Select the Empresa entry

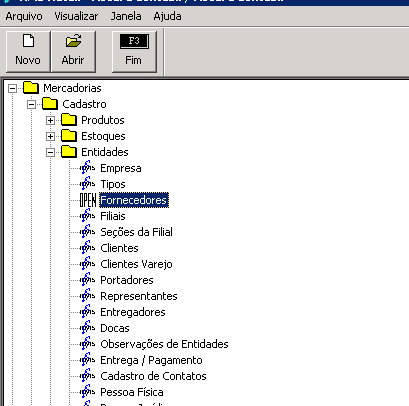point(121,168)
